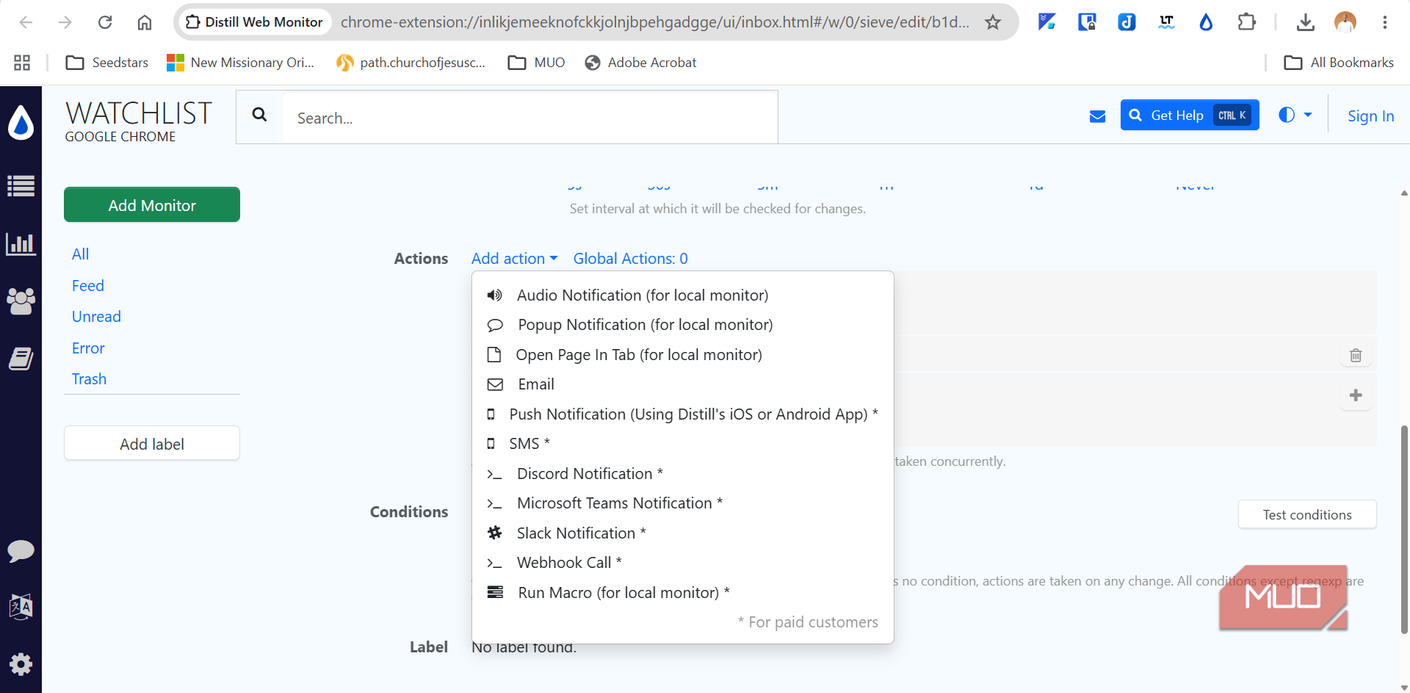Open the chat bubble icon in sidebar
The width and height of the screenshot is (1410, 693).
tap(21, 551)
